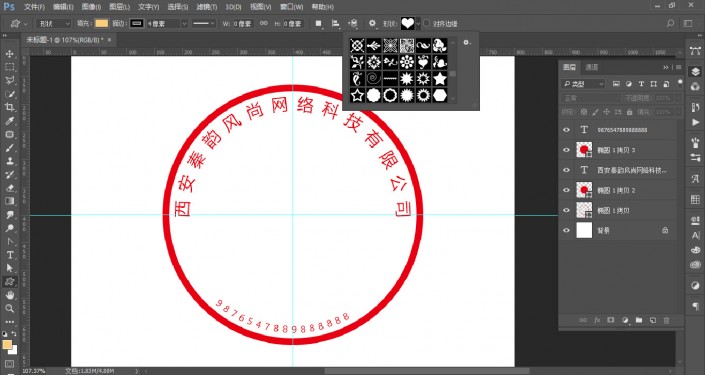Pick the solid five-point star shape
The width and height of the screenshot is (705, 375).
pos(439,79)
